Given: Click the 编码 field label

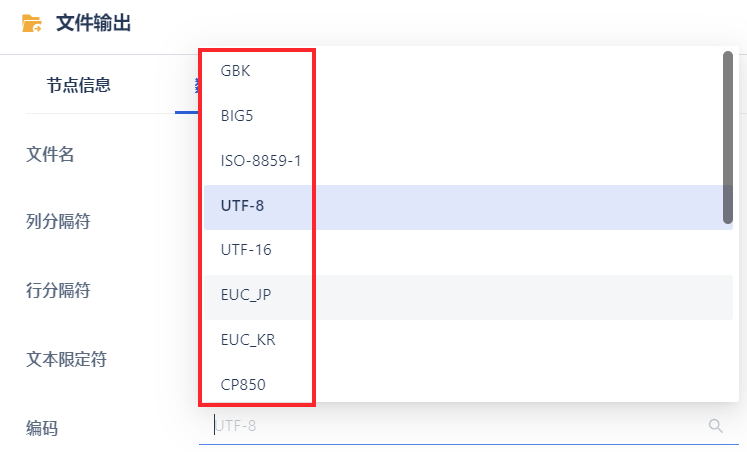Looking at the screenshot, I should coord(42,428).
